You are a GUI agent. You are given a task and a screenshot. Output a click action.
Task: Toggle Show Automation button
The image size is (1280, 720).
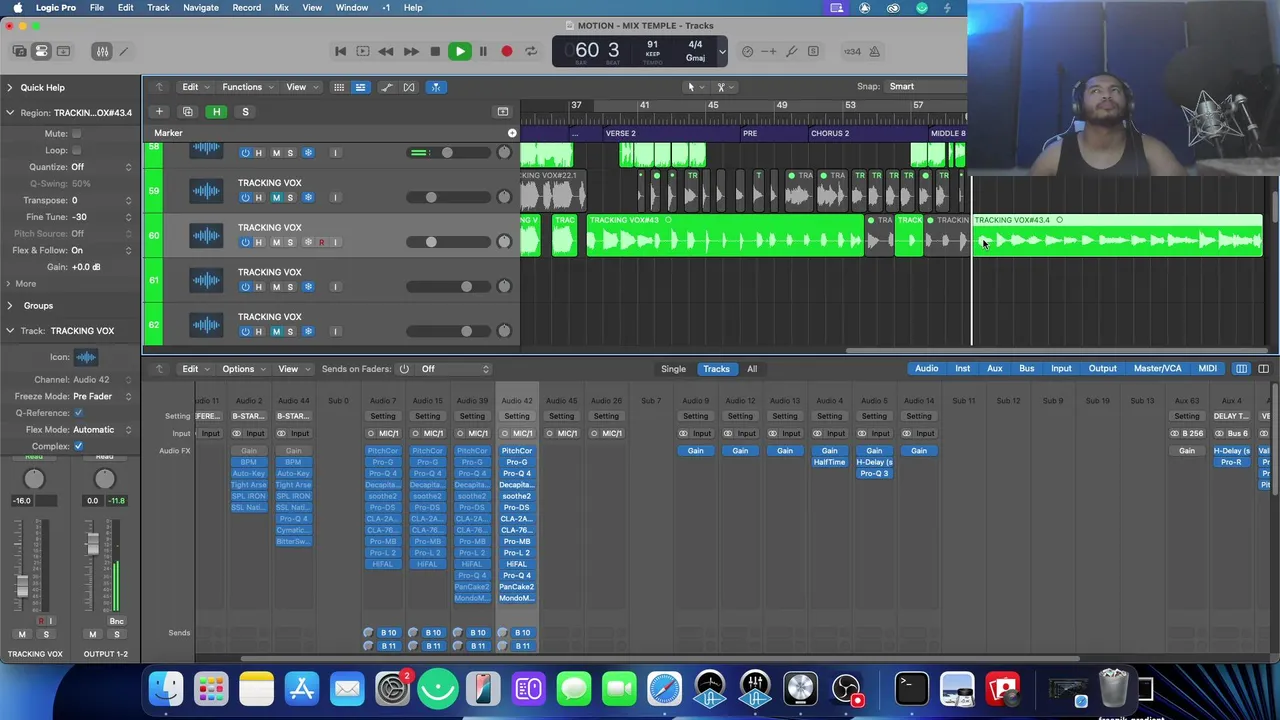pos(387,87)
